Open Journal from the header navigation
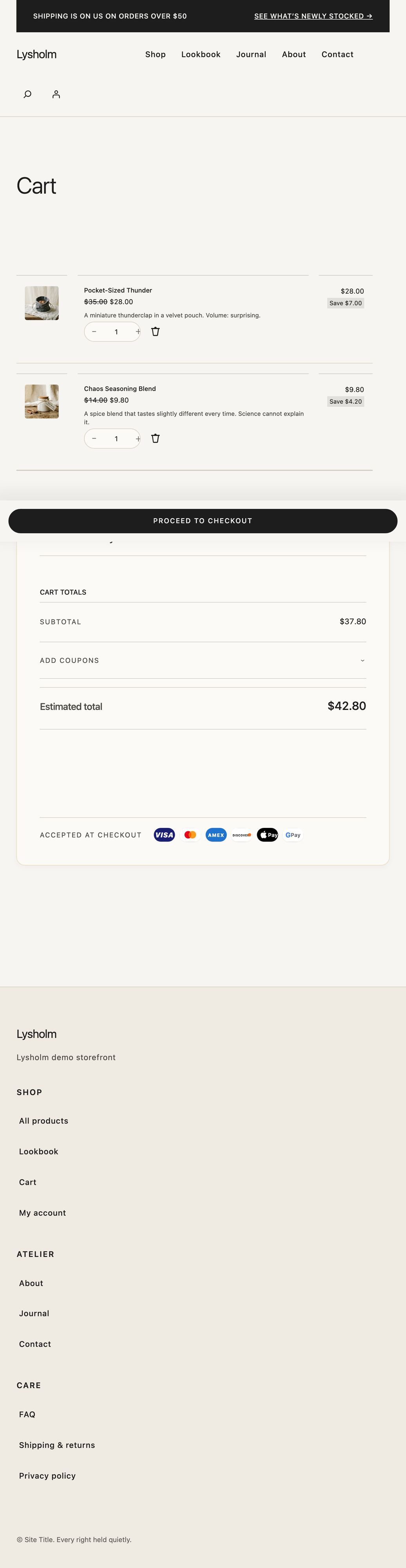Viewport: 406px width, 1568px height. point(251,55)
